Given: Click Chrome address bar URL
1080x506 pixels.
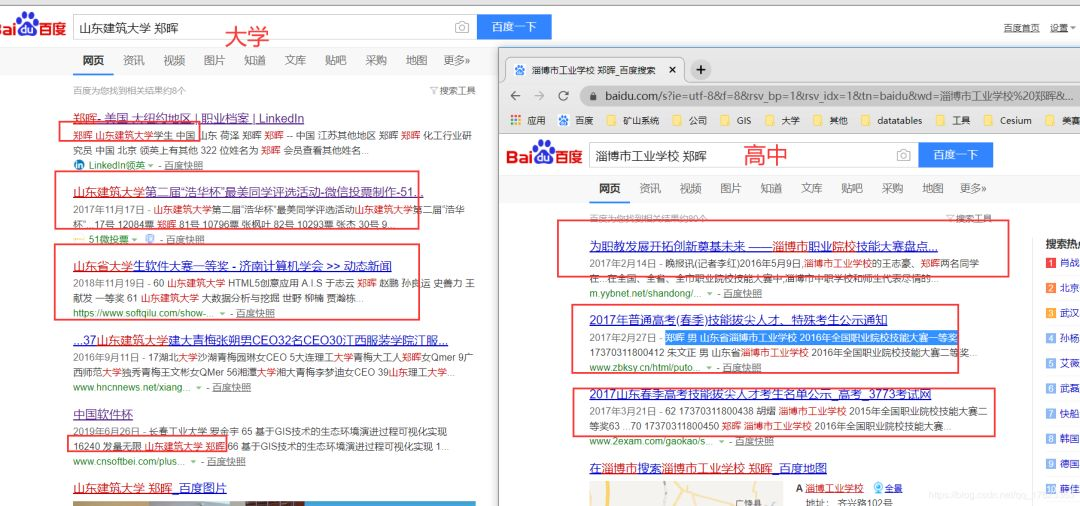Looking at the screenshot, I should click(839, 96).
